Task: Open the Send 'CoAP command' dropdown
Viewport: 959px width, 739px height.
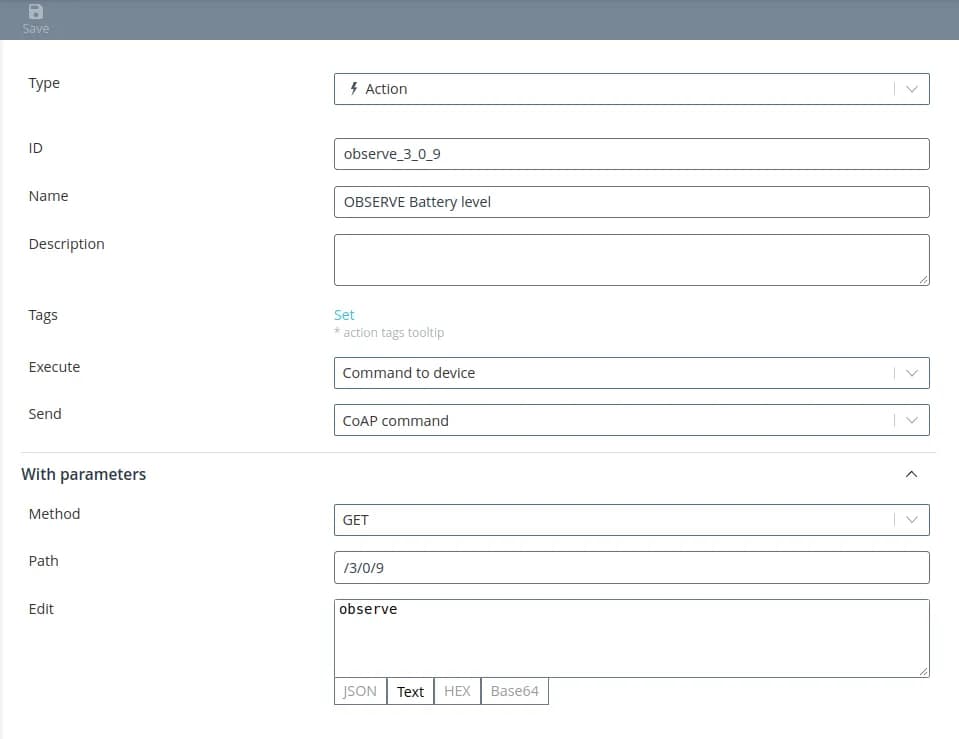Action: [630, 421]
